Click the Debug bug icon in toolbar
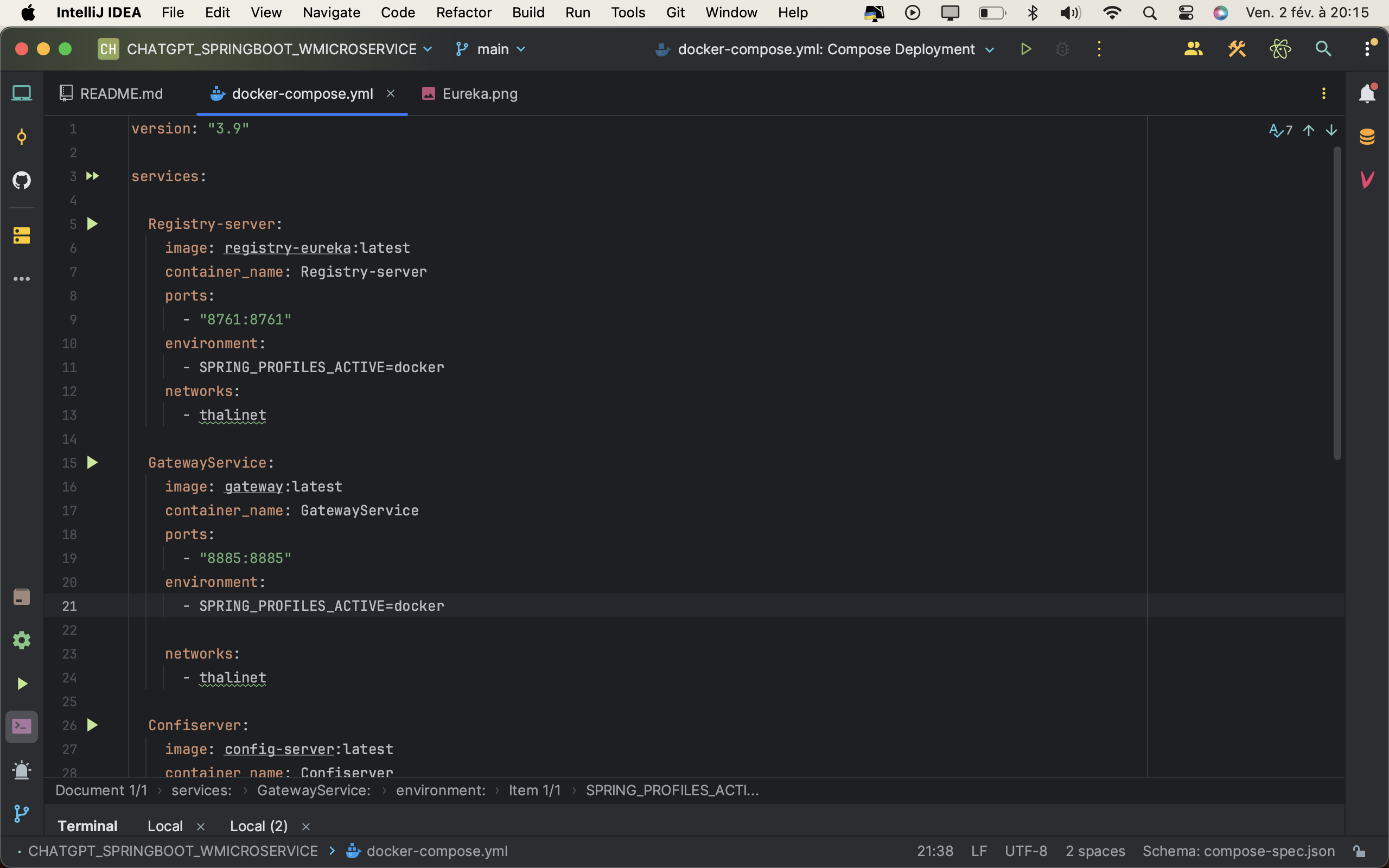Viewport: 1389px width, 868px height. pyautogui.click(x=1062, y=49)
